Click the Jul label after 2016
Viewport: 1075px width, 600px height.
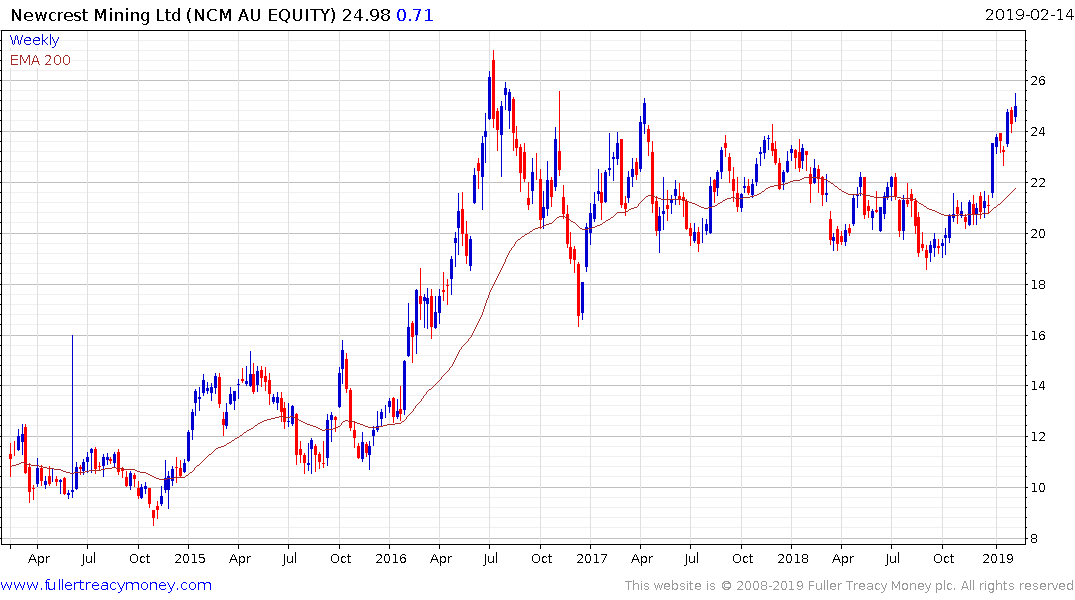(491, 558)
